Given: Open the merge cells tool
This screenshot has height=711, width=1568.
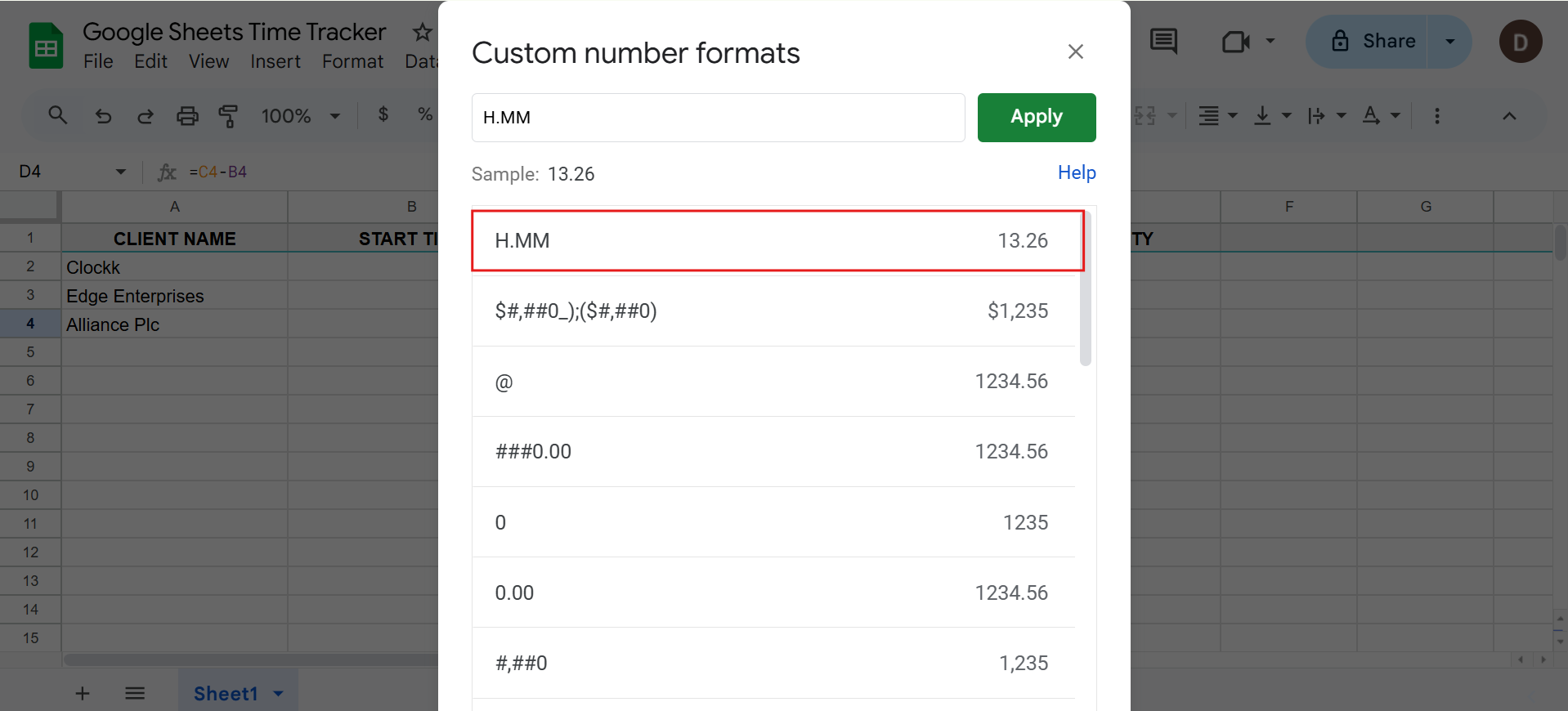Looking at the screenshot, I should pyautogui.click(x=1146, y=116).
